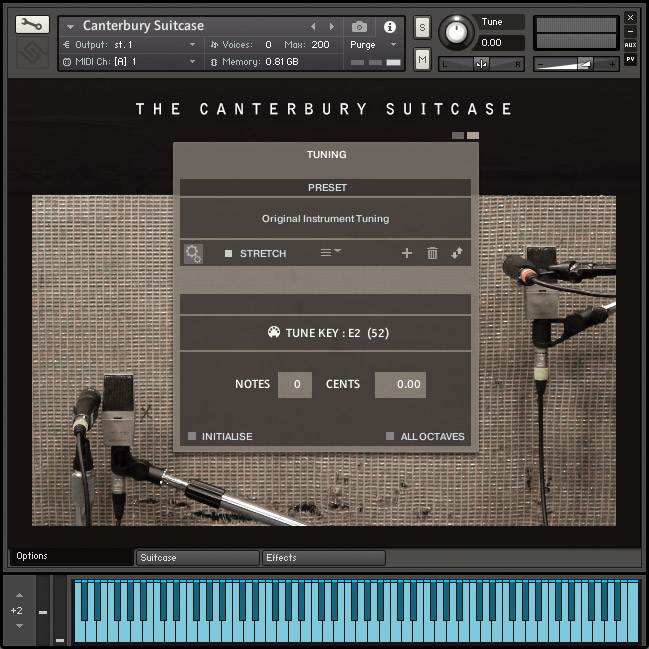Open the Original Instrument Tuning preset selector
This screenshot has height=649, width=649.
click(x=325, y=219)
